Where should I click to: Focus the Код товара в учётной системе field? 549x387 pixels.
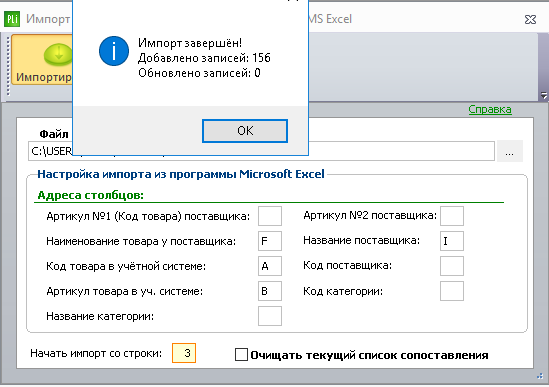[x=270, y=266]
